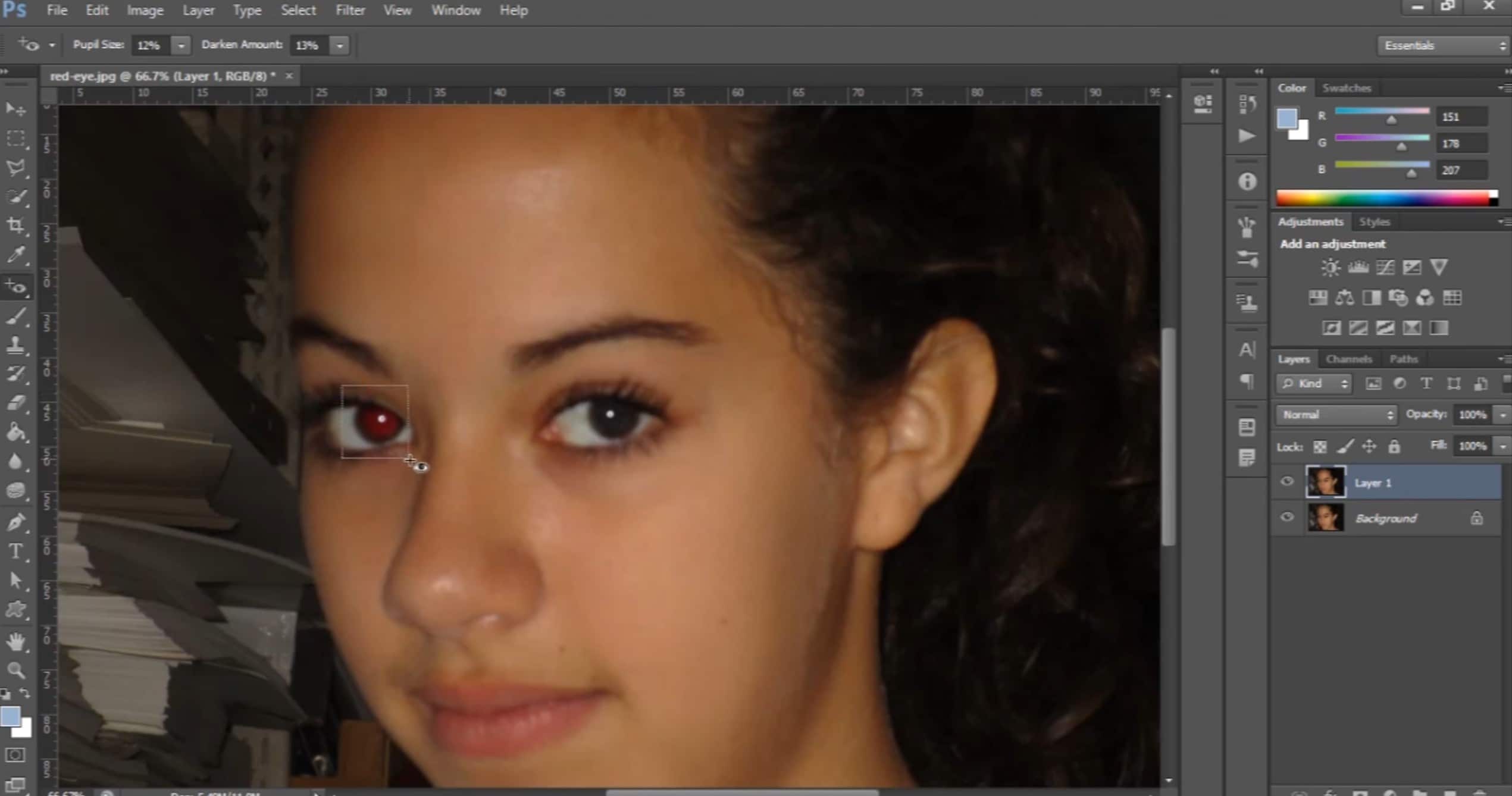The height and width of the screenshot is (796, 1512).
Task: Select the Zoom tool
Action: click(x=15, y=670)
